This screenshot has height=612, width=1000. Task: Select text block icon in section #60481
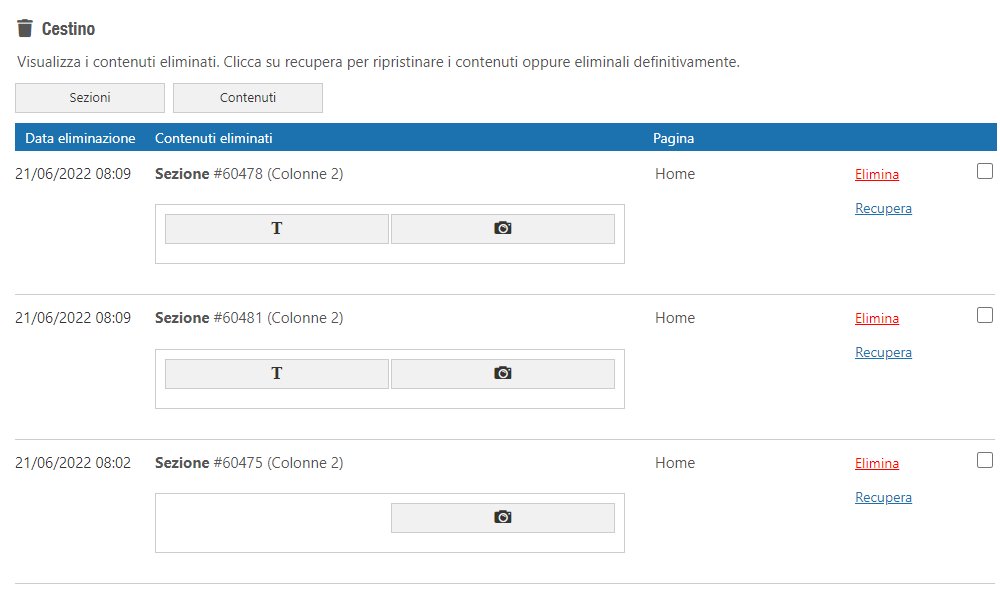coord(277,374)
